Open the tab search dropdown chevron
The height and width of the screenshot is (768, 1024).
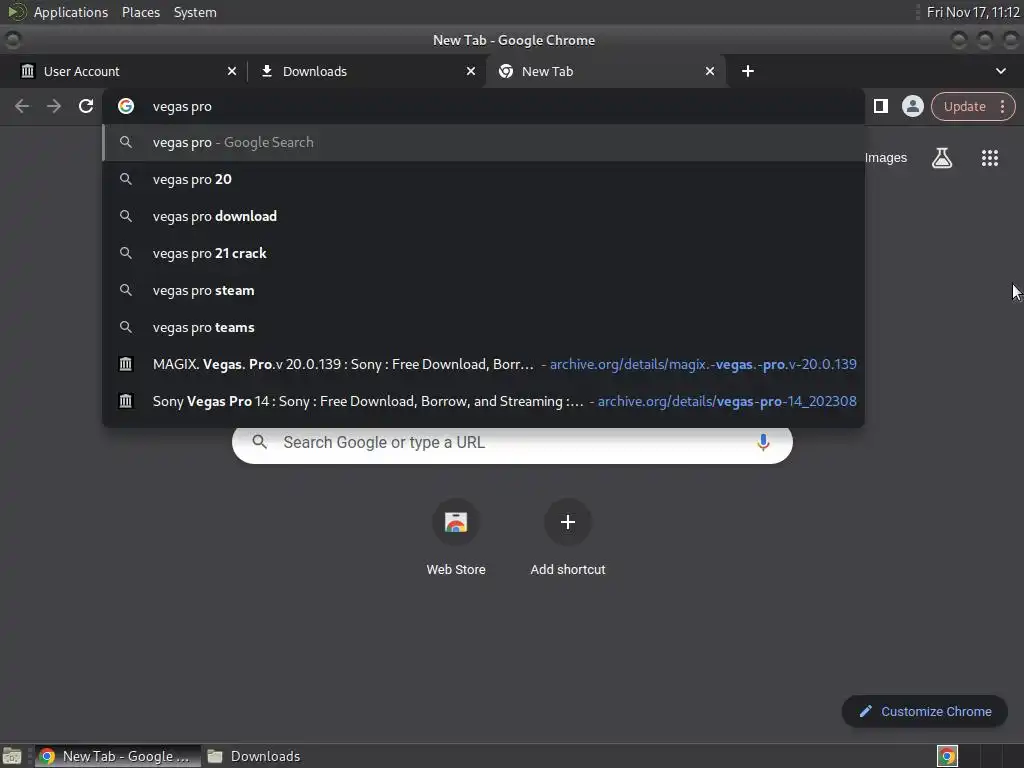(x=1000, y=71)
